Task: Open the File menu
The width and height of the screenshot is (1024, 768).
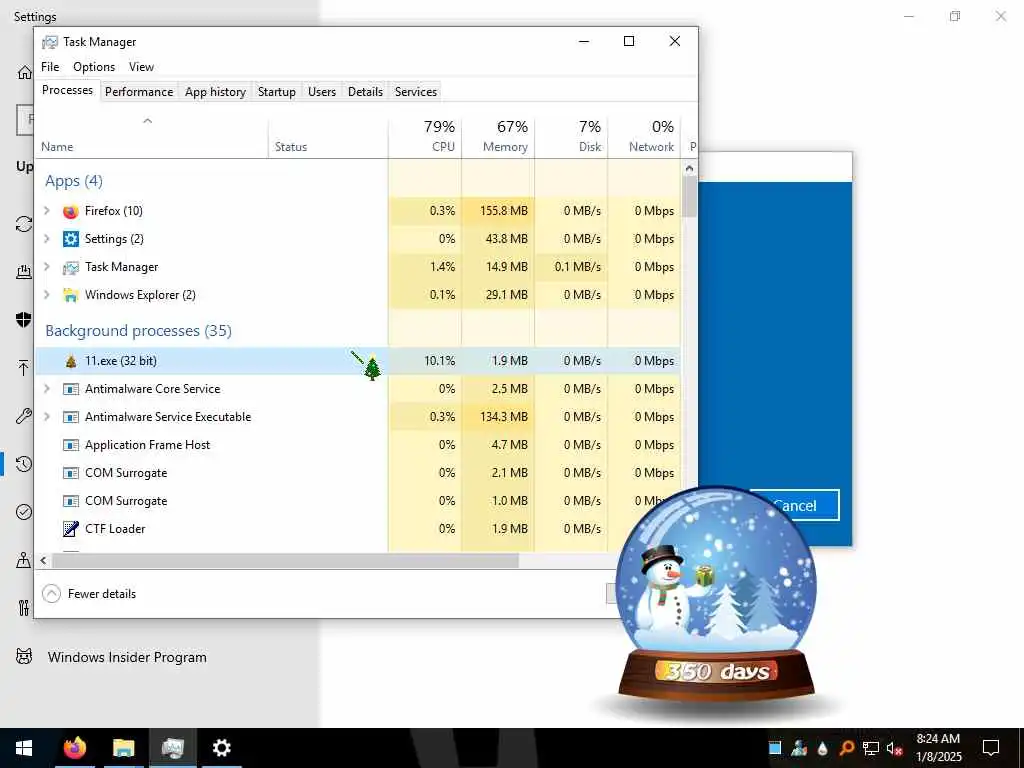Action: [x=50, y=67]
